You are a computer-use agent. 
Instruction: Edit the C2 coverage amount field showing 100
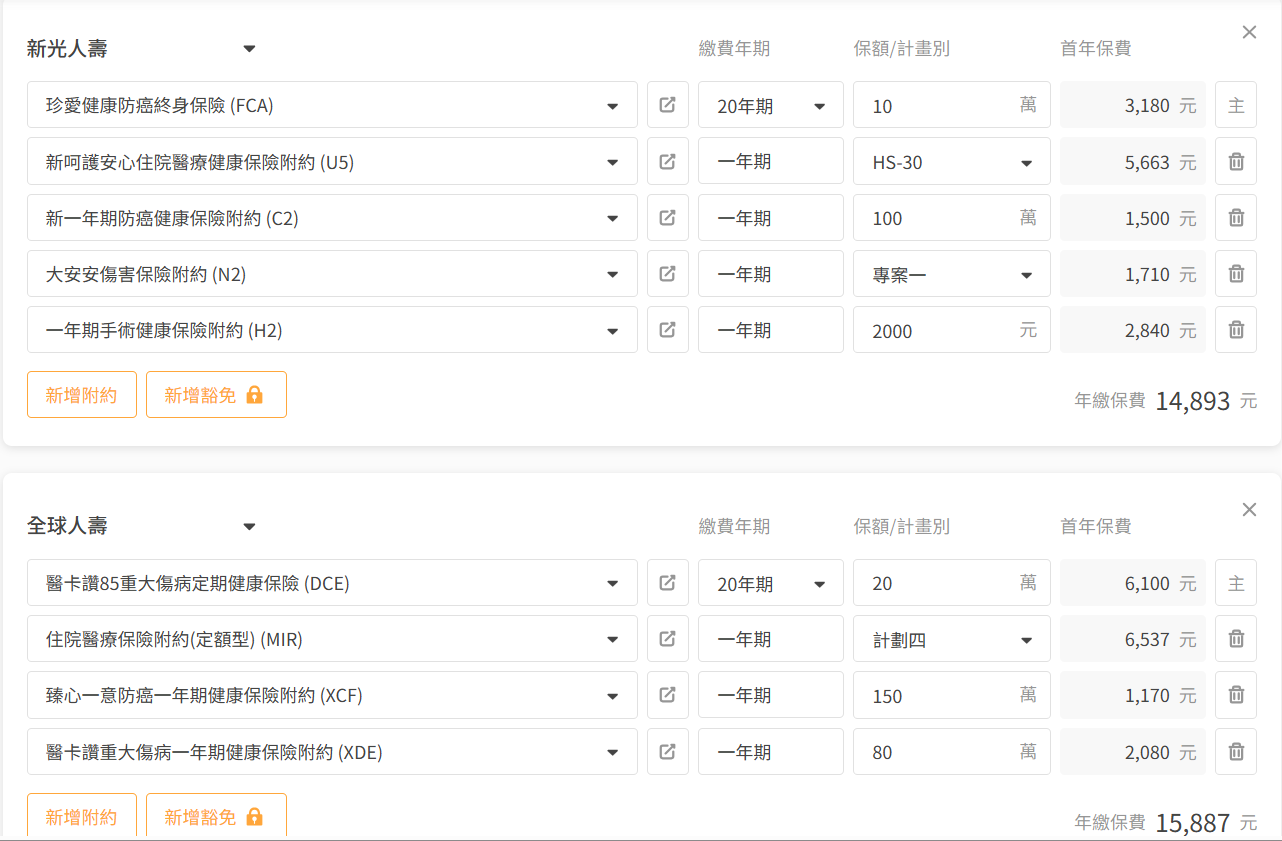(x=952, y=217)
